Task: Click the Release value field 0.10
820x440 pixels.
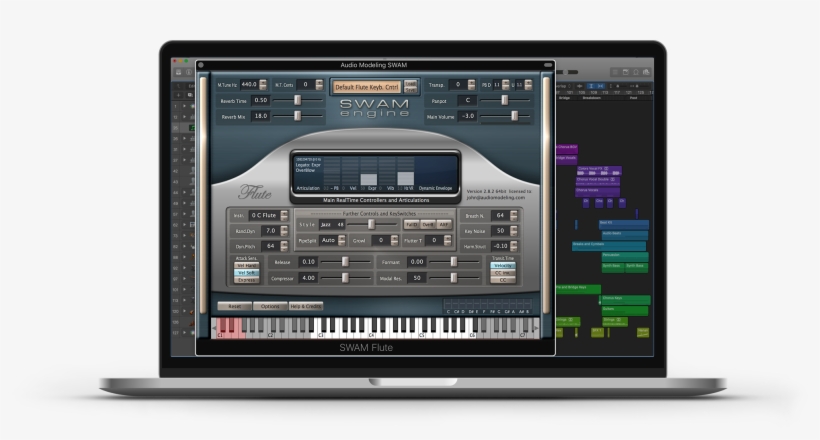Action: tap(308, 262)
